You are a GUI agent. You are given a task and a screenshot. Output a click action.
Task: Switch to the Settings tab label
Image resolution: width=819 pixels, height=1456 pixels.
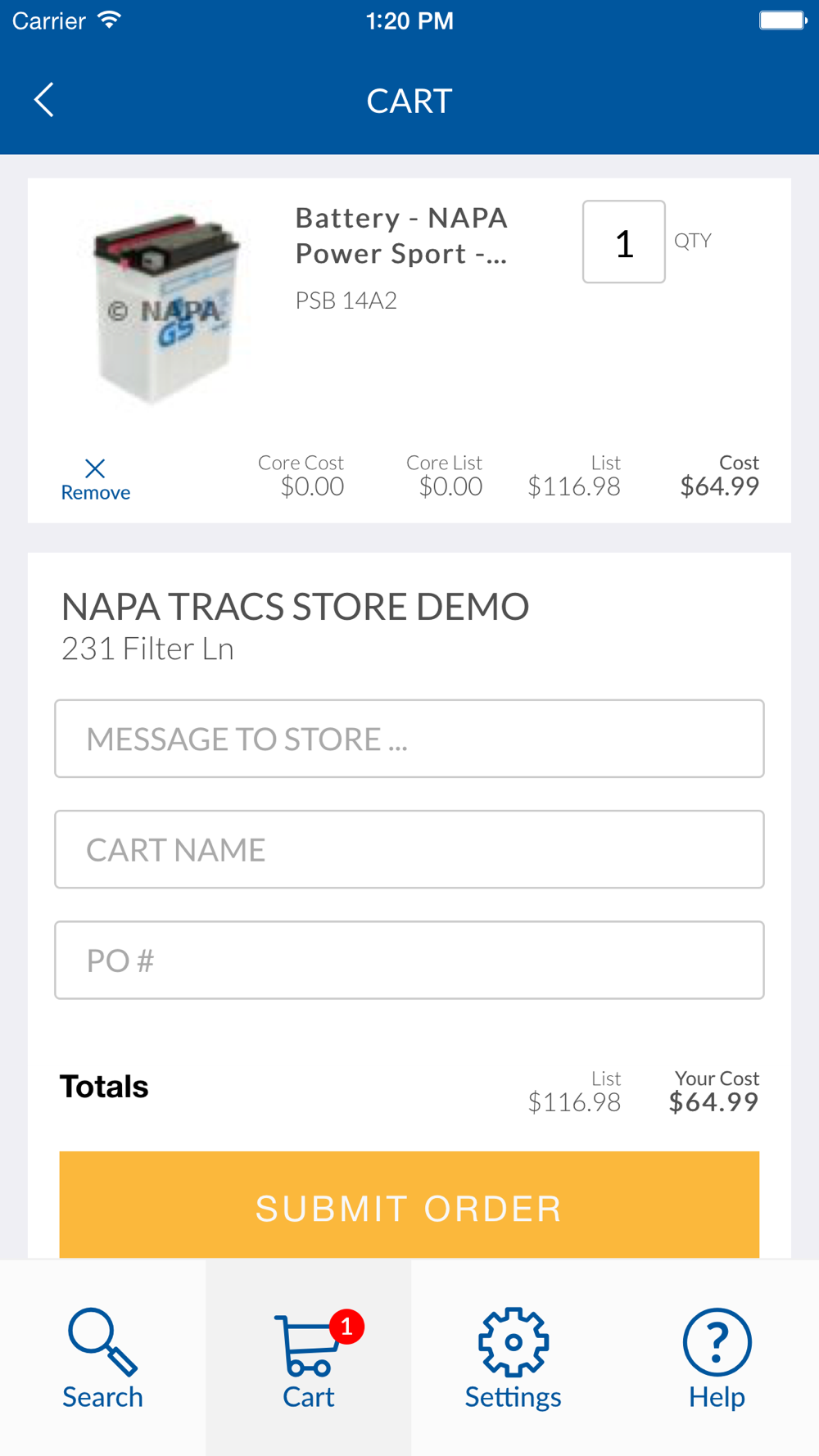(x=514, y=1396)
